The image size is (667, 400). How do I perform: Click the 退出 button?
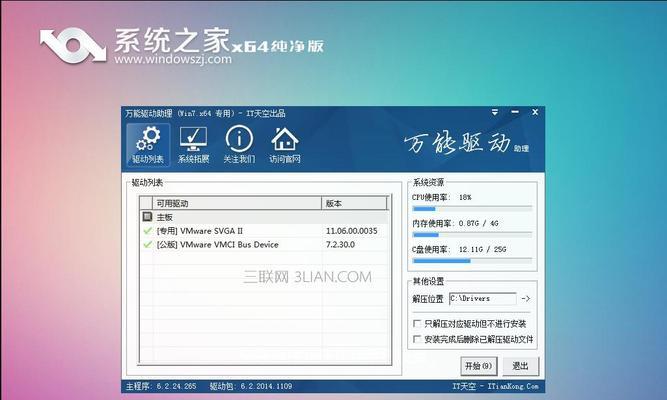520,366
